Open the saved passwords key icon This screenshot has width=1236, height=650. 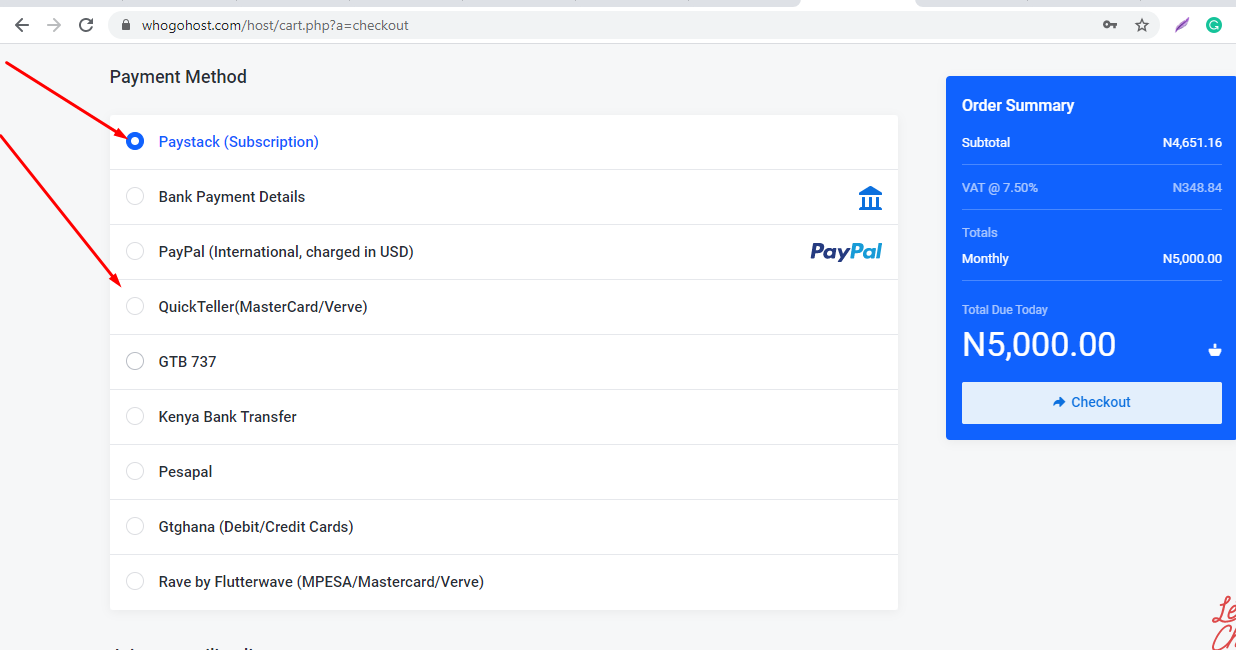tap(1110, 25)
